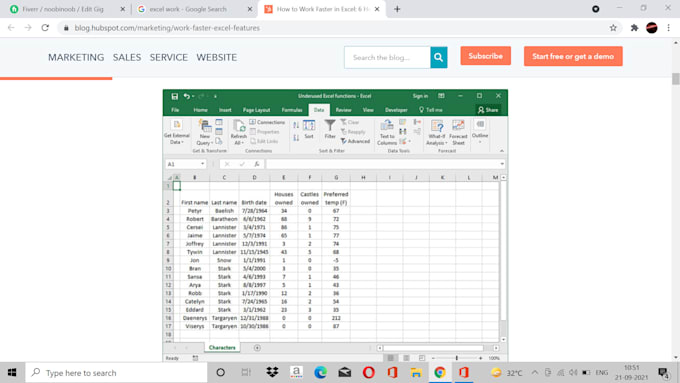Screen dimensions: 680x383
Task: Click the page vertical scrollbar thumb
Action: click(676, 79)
